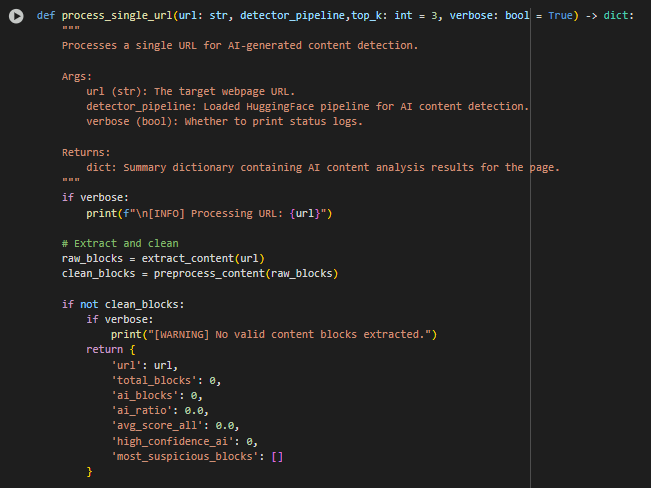Image resolution: width=651 pixels, height=488 pixels.
Task: Click the 'most_suspicious_blocks': [] entry
Action: 197,456
